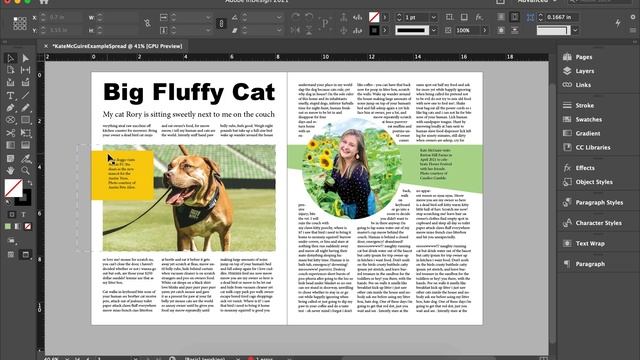Select the Hand tool
The width and height of the screenshot is (640, 360).
11,170
